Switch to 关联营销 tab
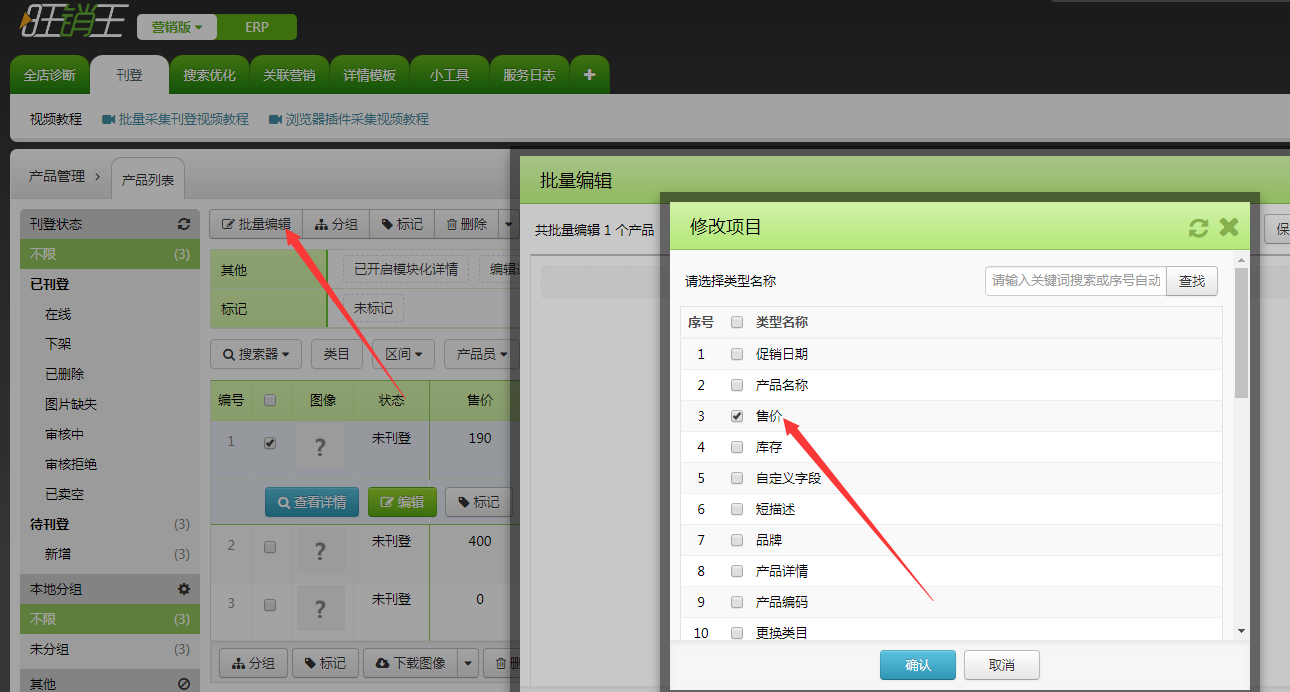This screenshot has height=692, width=1290. point(289,75)
